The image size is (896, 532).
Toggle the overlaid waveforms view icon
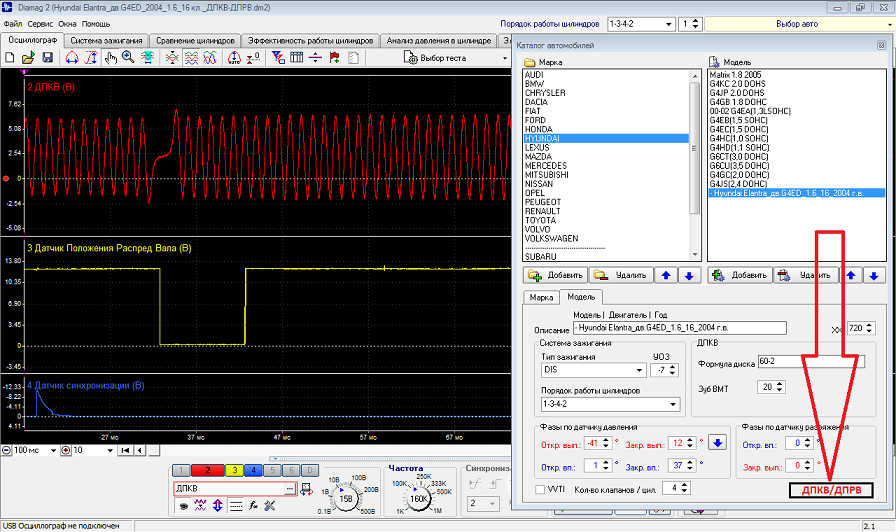[210, 58]
